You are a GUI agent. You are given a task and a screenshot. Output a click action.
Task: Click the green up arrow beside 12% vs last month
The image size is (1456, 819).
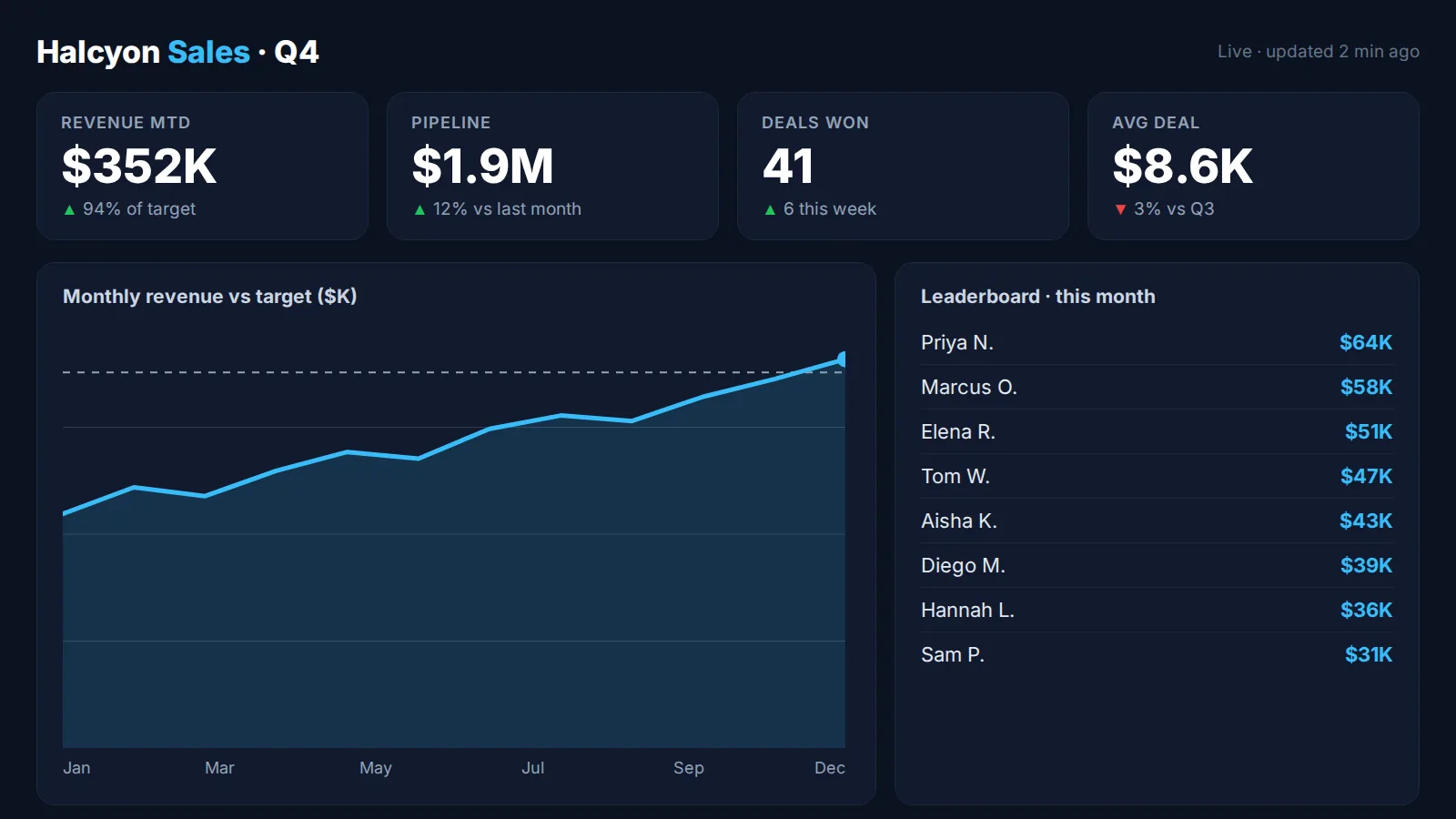point(420,210)
